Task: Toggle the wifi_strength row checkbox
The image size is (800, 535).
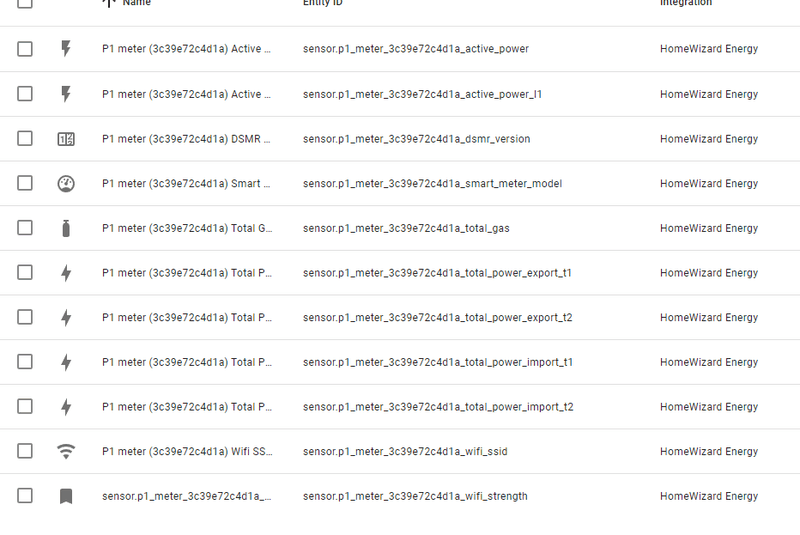Action: (25, 496)
